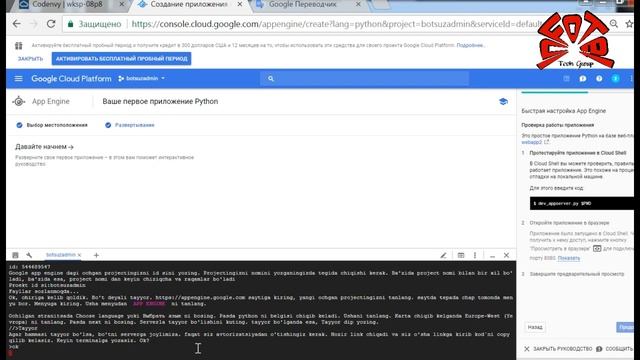640x360 pixels.
Task: Click the App Engine title text
Action: click(51, 101)
